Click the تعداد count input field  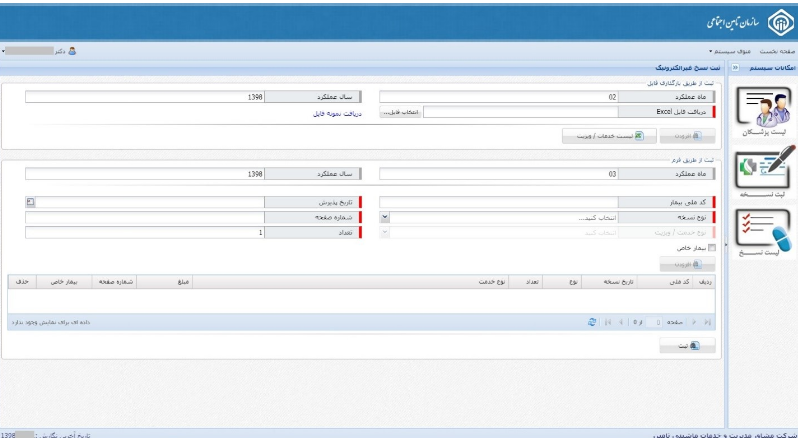tap(144, 233)
